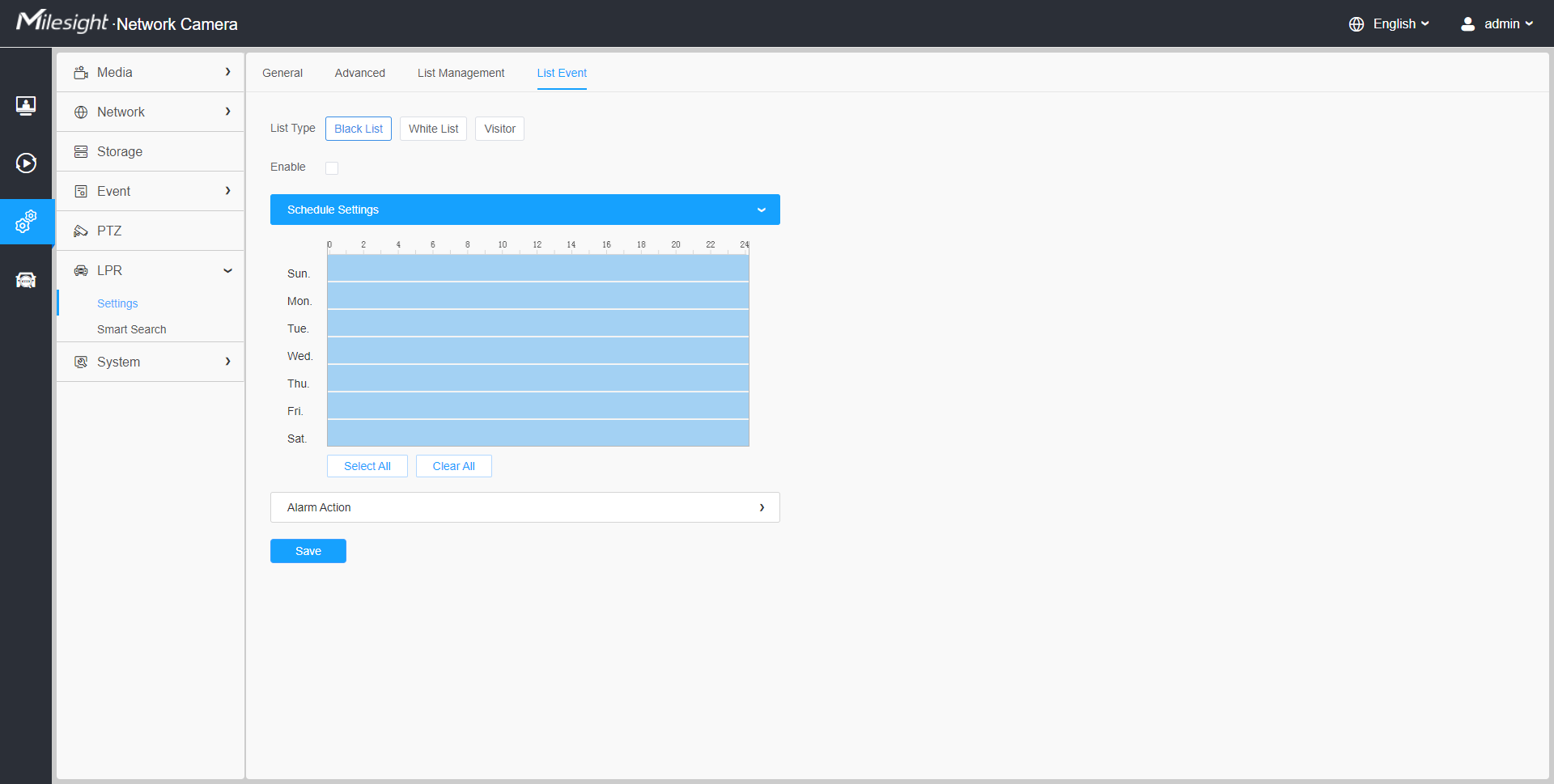Screen dimensions: 1554x784
Task: Select the Visitor list type
Action: 499,129
